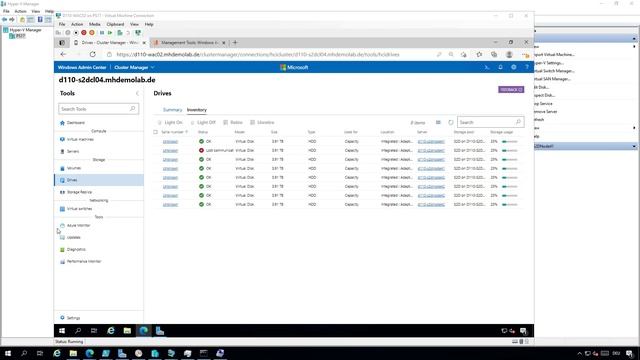The height and width of the screenshot is (360, 640).
Task: Sort by Serial number column header
Action: click(174, 132)
